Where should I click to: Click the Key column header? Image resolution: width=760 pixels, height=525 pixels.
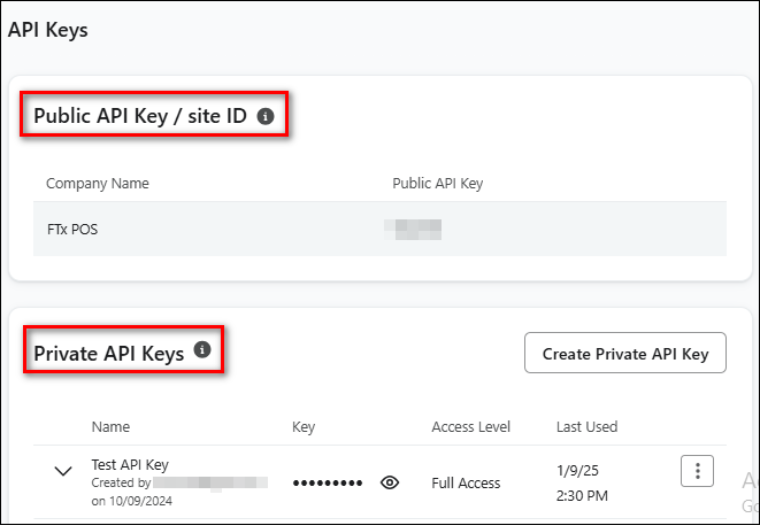pyautogui.click(x=303, y=427)
